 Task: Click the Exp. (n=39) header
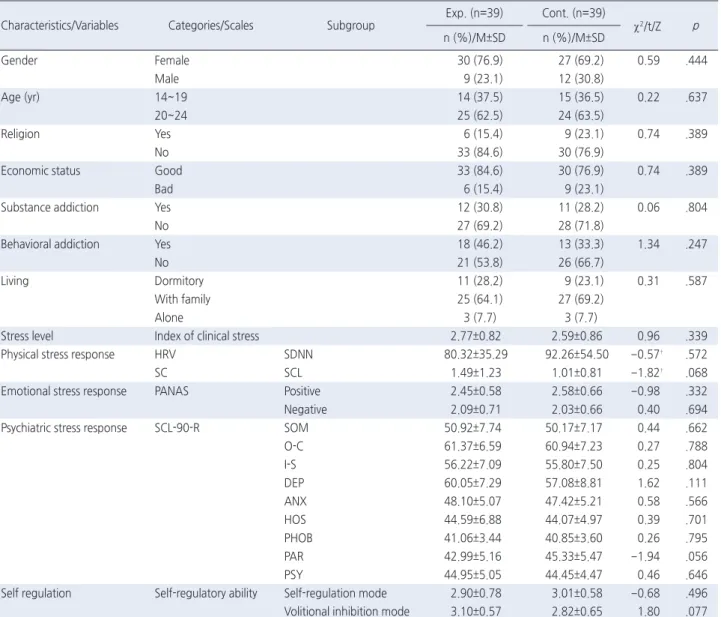tap(474, 13)
